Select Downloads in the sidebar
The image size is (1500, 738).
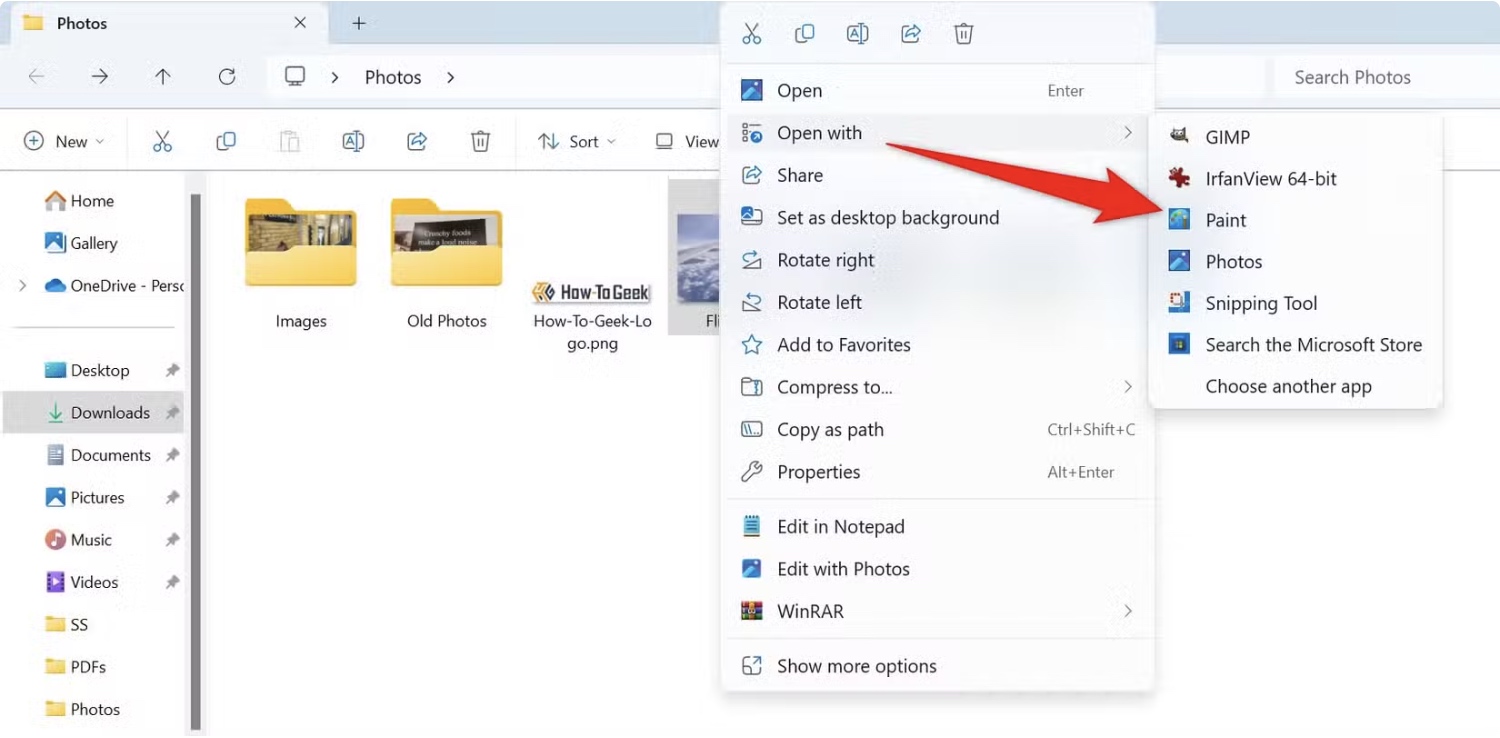pyautogui.click(x=94, y=412)
